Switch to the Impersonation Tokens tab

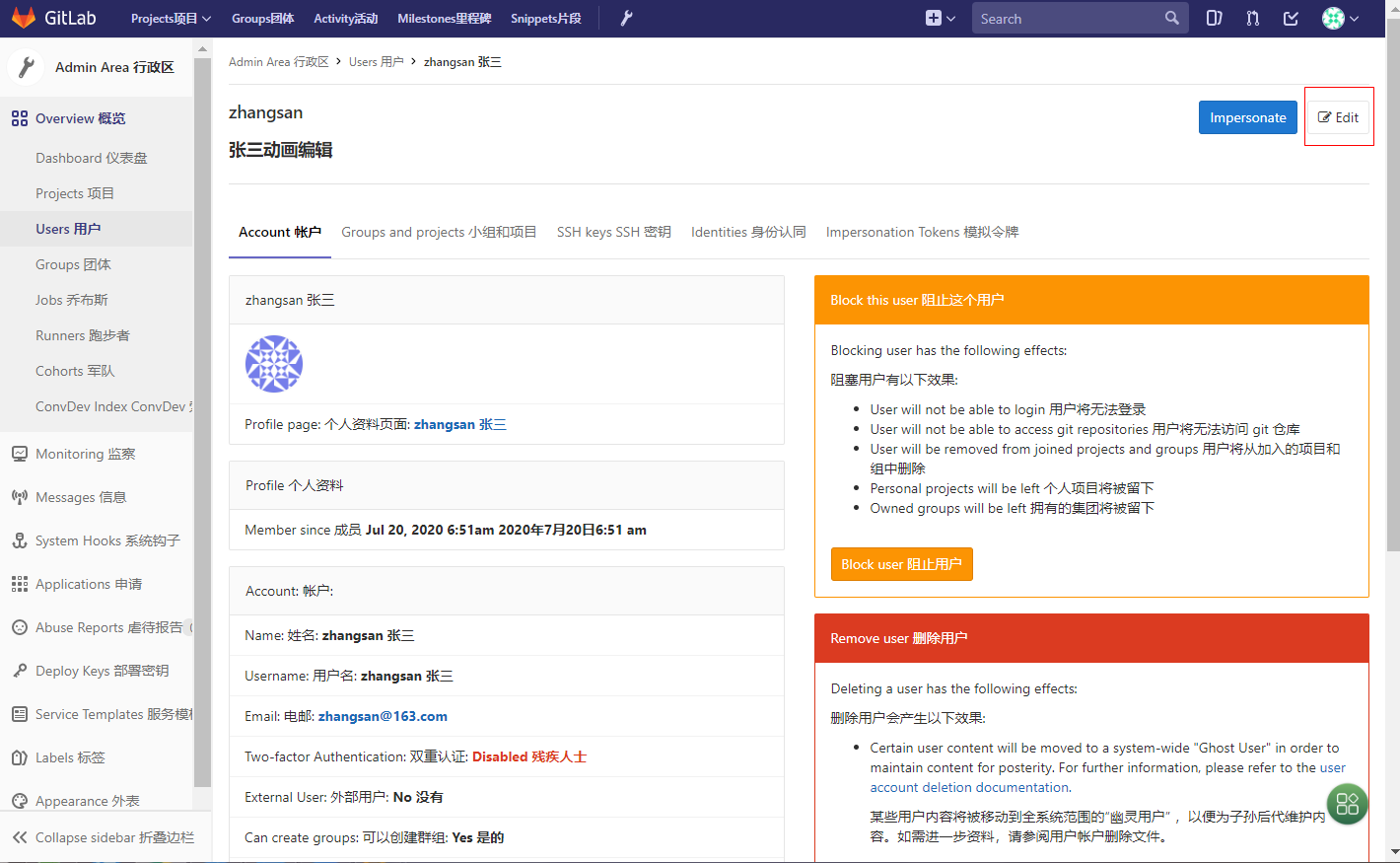923,232
